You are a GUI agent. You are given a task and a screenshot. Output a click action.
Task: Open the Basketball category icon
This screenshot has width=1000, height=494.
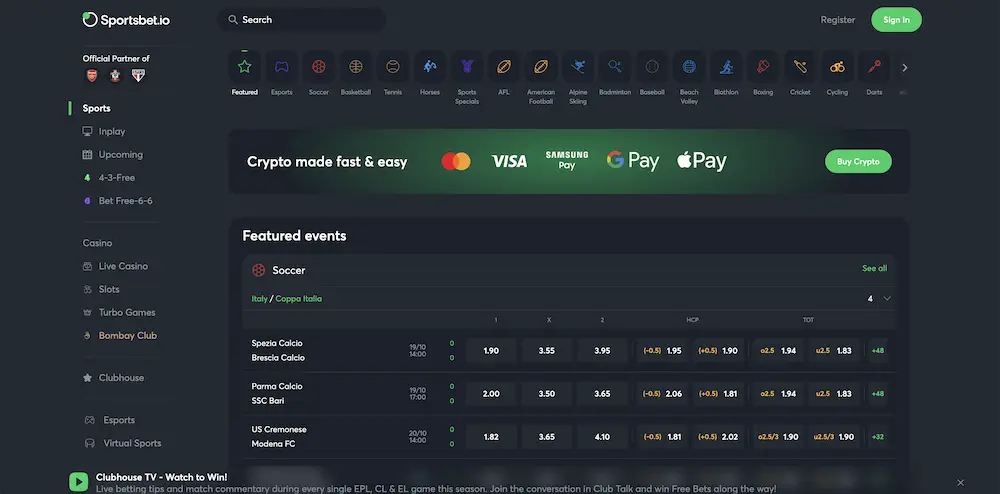tap(356, 66)
